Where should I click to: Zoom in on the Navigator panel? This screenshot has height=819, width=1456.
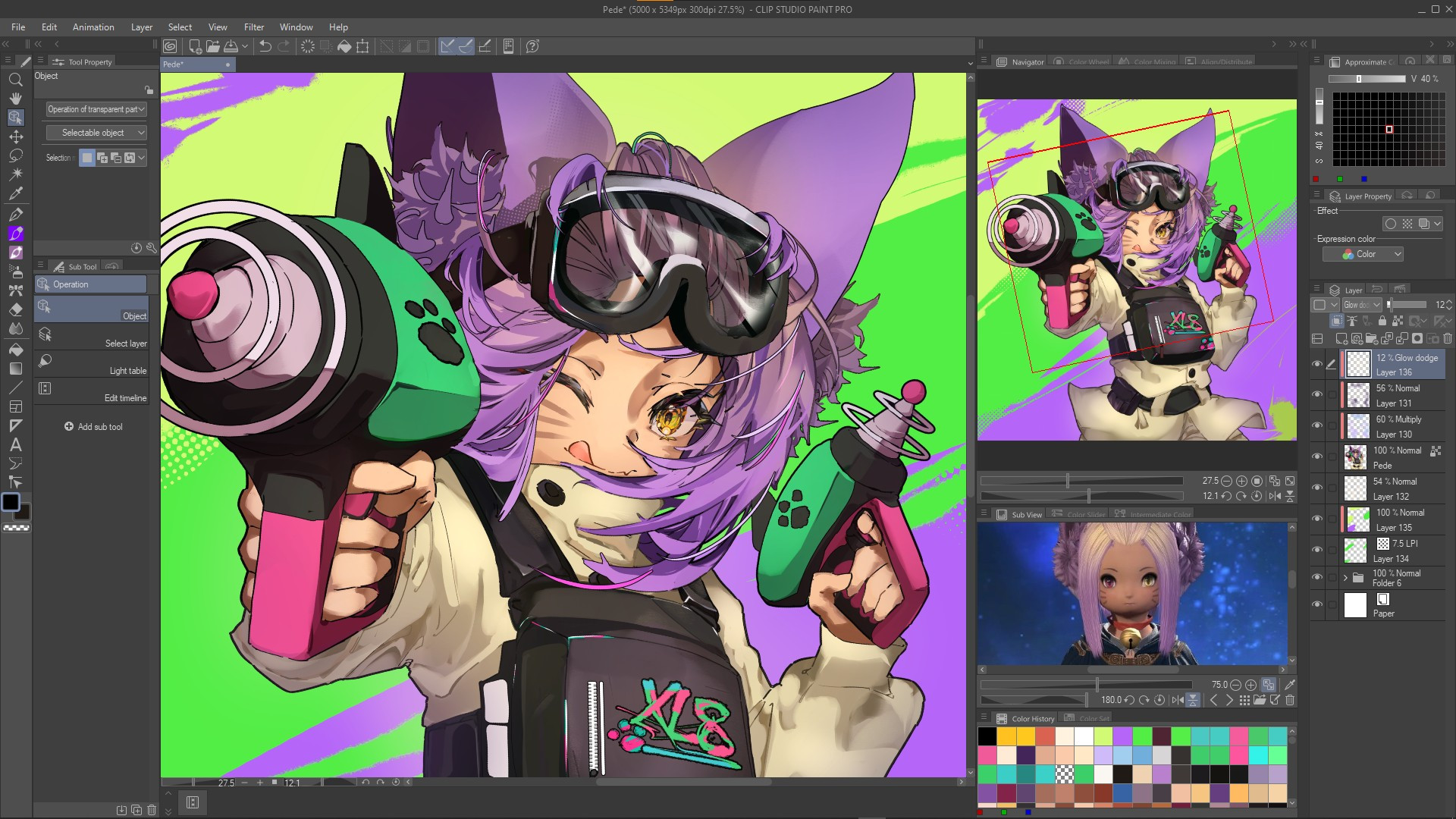click(x=1241, y=481)
